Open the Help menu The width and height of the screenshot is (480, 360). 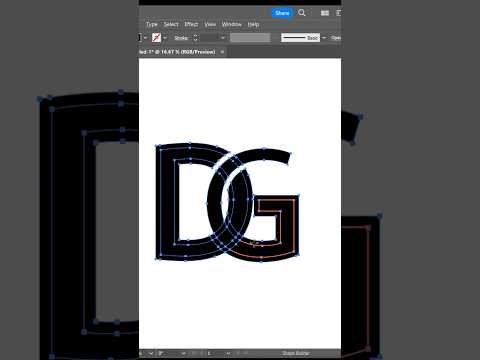pyautogui.click(x=253, y=24)
